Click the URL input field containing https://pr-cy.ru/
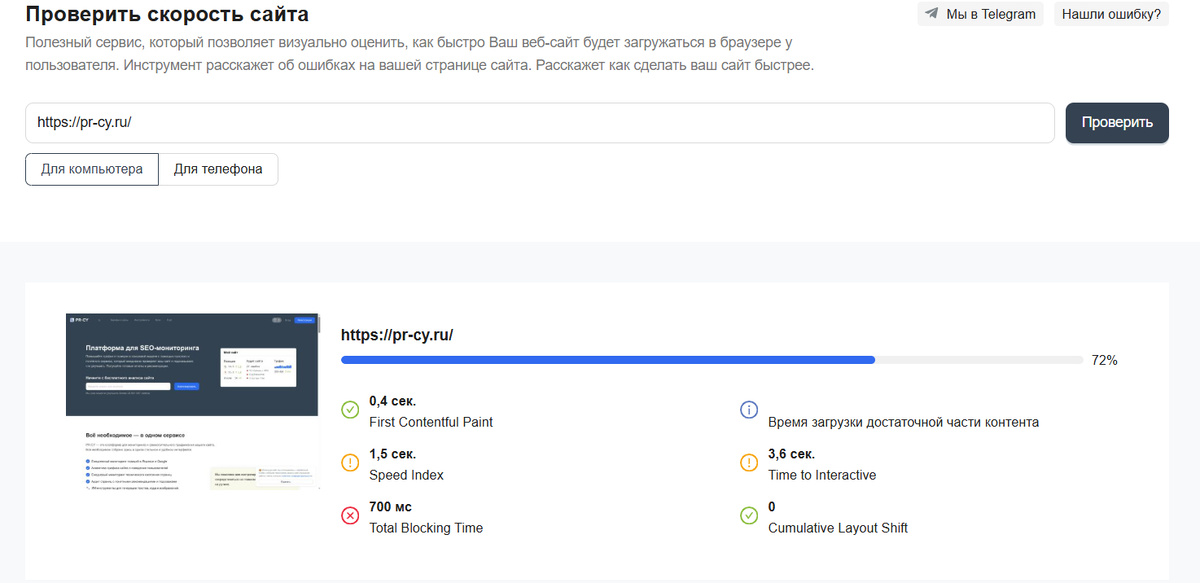The width and height of the screenshot is (1200, 583). pyautogui.click(x=540, y=123)
